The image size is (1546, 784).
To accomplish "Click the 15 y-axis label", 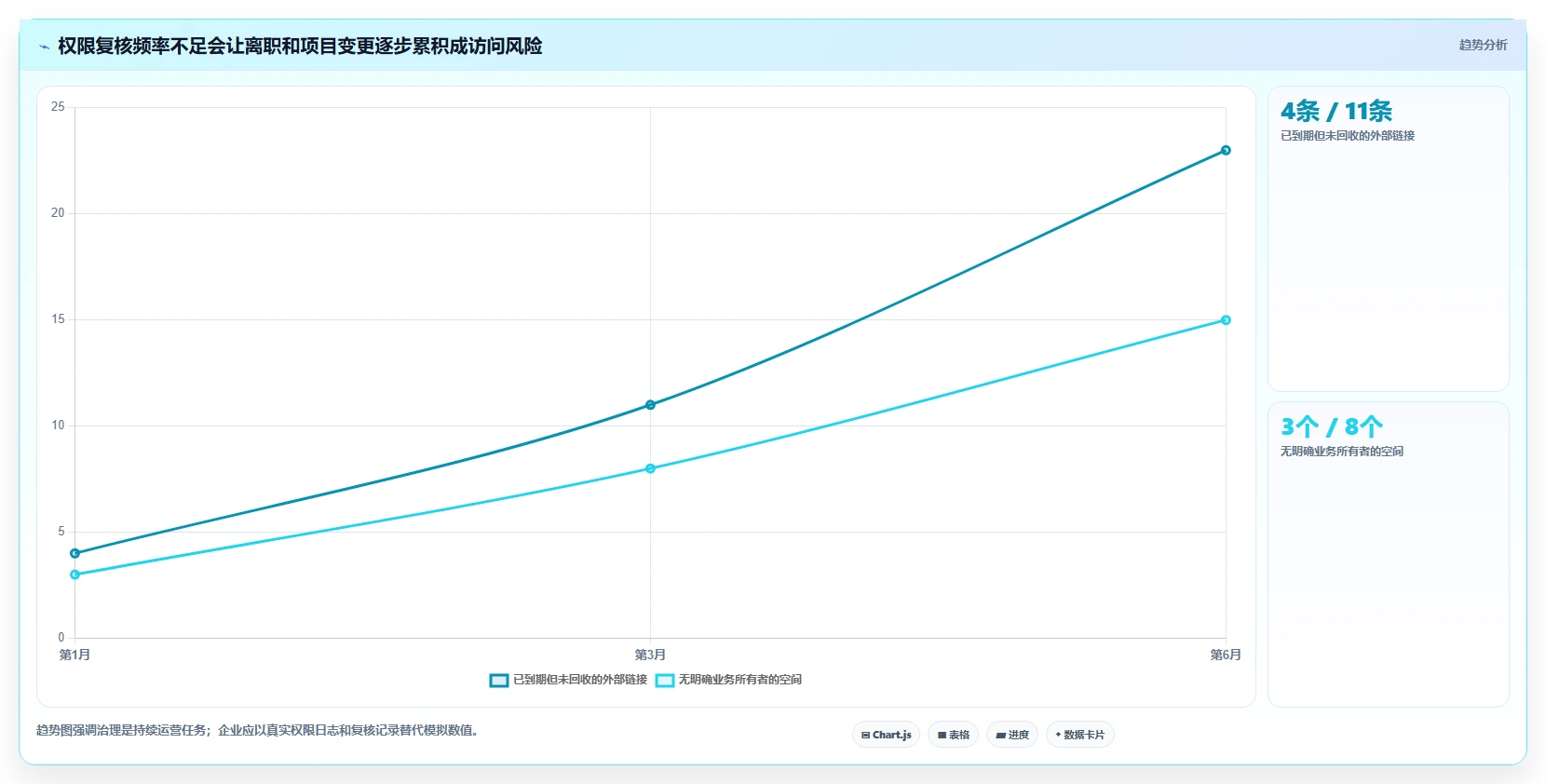I will click(58, 319).
